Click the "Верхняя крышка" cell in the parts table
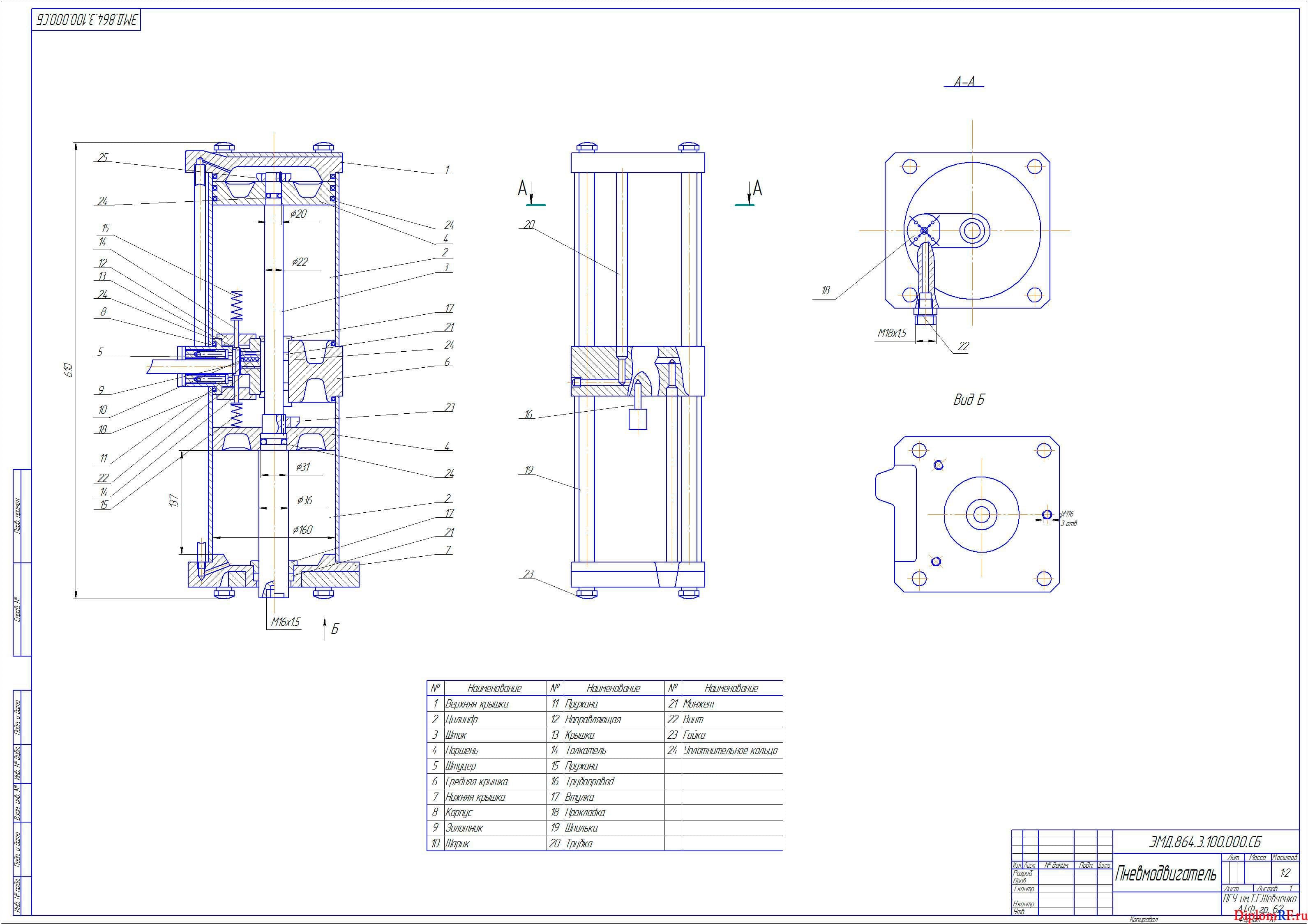 tap(477, 704)
